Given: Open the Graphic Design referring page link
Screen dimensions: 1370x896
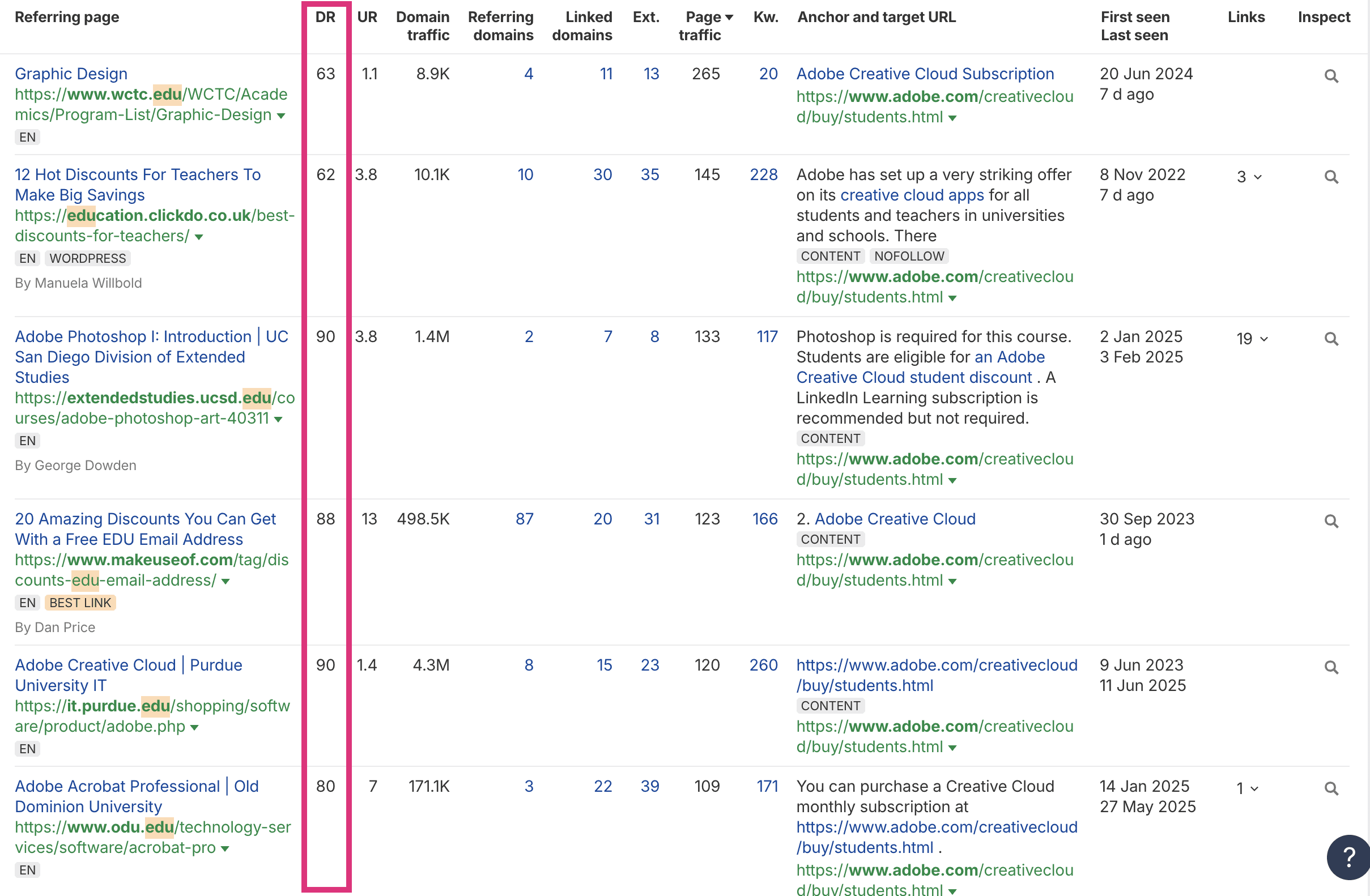Looking at the screenshot, I should [71, 74].
